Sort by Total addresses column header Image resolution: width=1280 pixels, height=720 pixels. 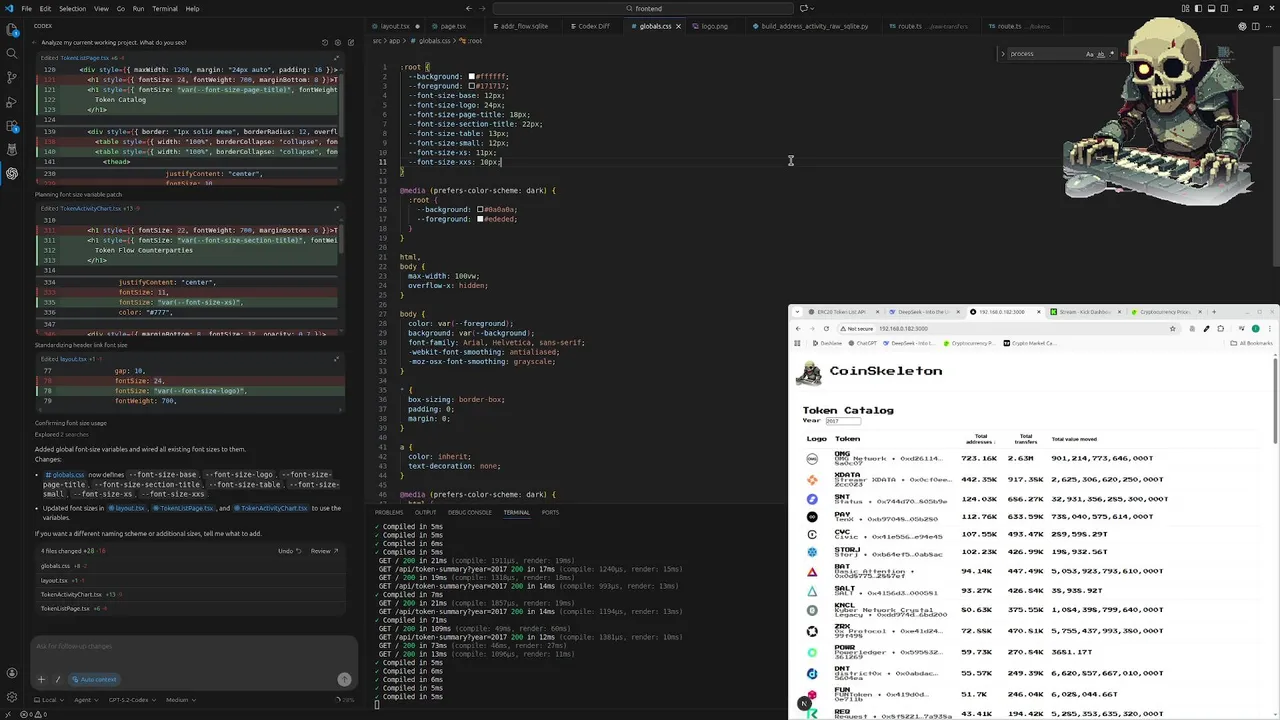click(981, 438)
